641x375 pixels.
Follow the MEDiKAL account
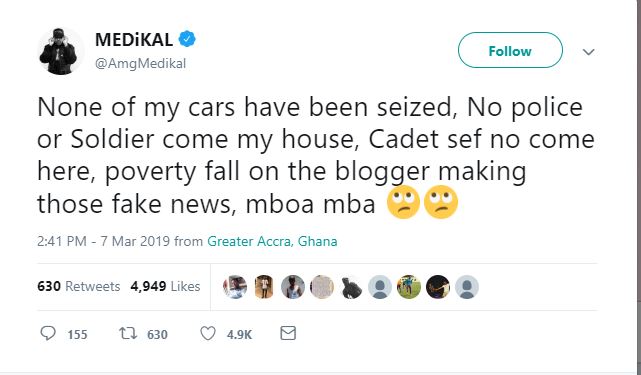coord(510,50)
